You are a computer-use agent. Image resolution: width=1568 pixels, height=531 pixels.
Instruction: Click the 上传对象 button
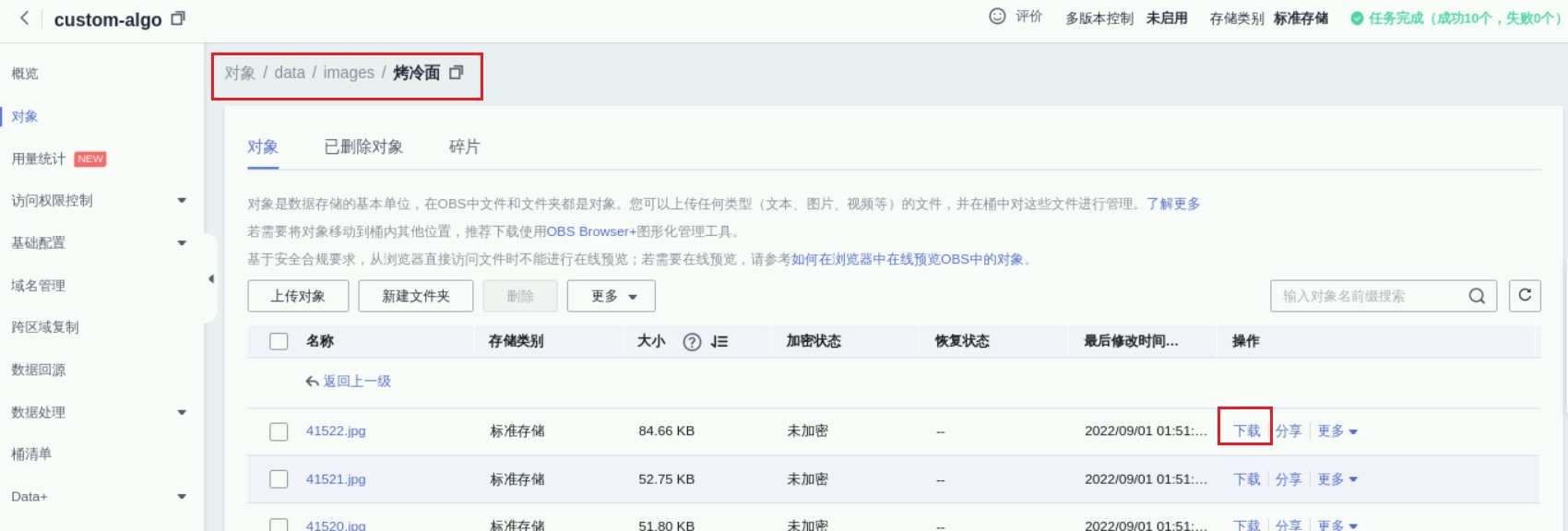(298, 296)
